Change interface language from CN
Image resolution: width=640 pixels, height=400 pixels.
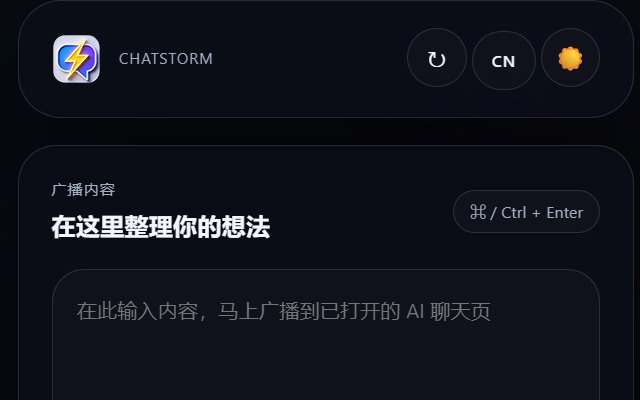coord(504,61)
